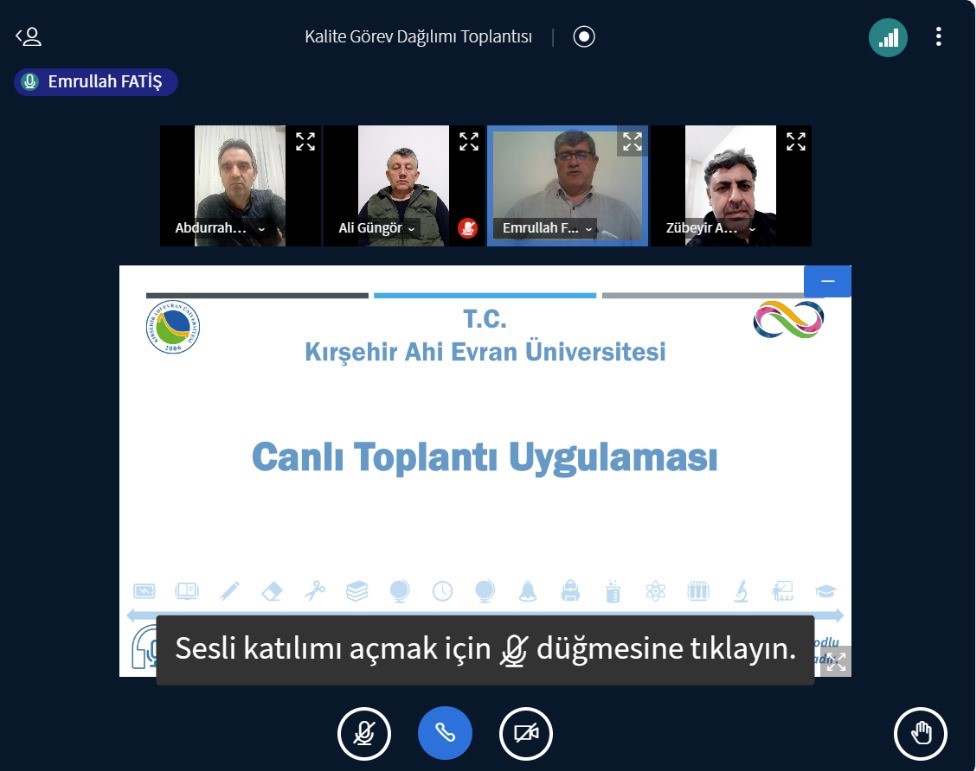
Task: Click the university seal logo on slide
Action: (173, 327)
